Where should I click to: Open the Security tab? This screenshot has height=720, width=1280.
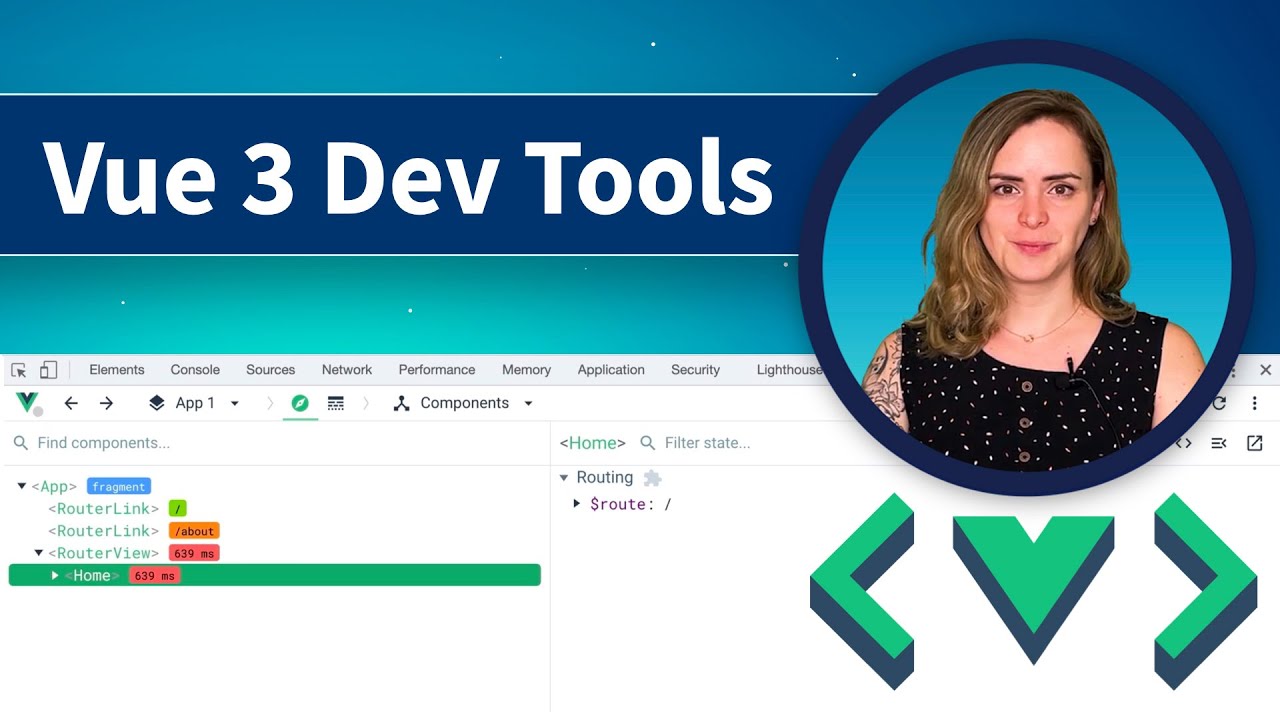[x=696, y=370]
